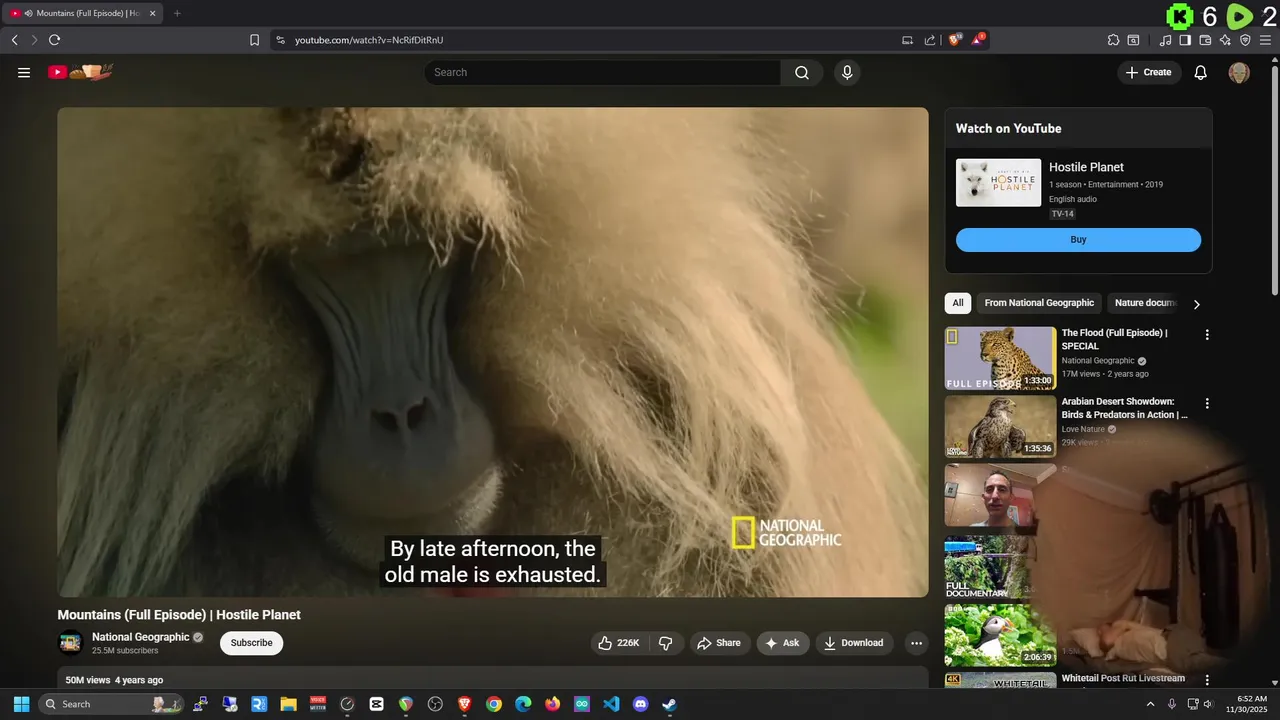Screen dimensions: 1280x720
Task: Open Brave Rewards triangle icon
Action: point(979,40)
